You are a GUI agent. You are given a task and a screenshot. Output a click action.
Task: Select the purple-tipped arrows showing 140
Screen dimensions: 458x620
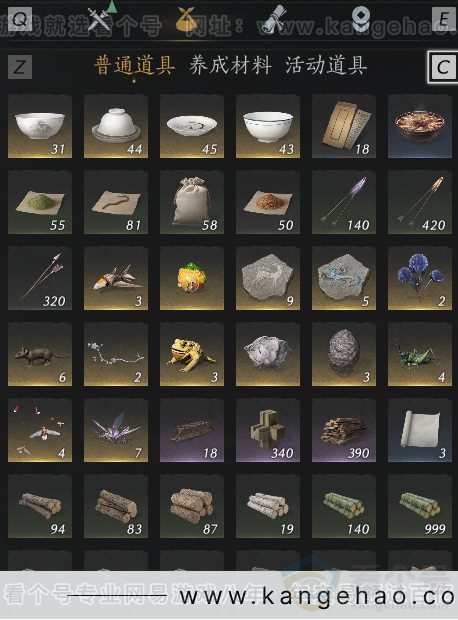[x=344, y=202]
